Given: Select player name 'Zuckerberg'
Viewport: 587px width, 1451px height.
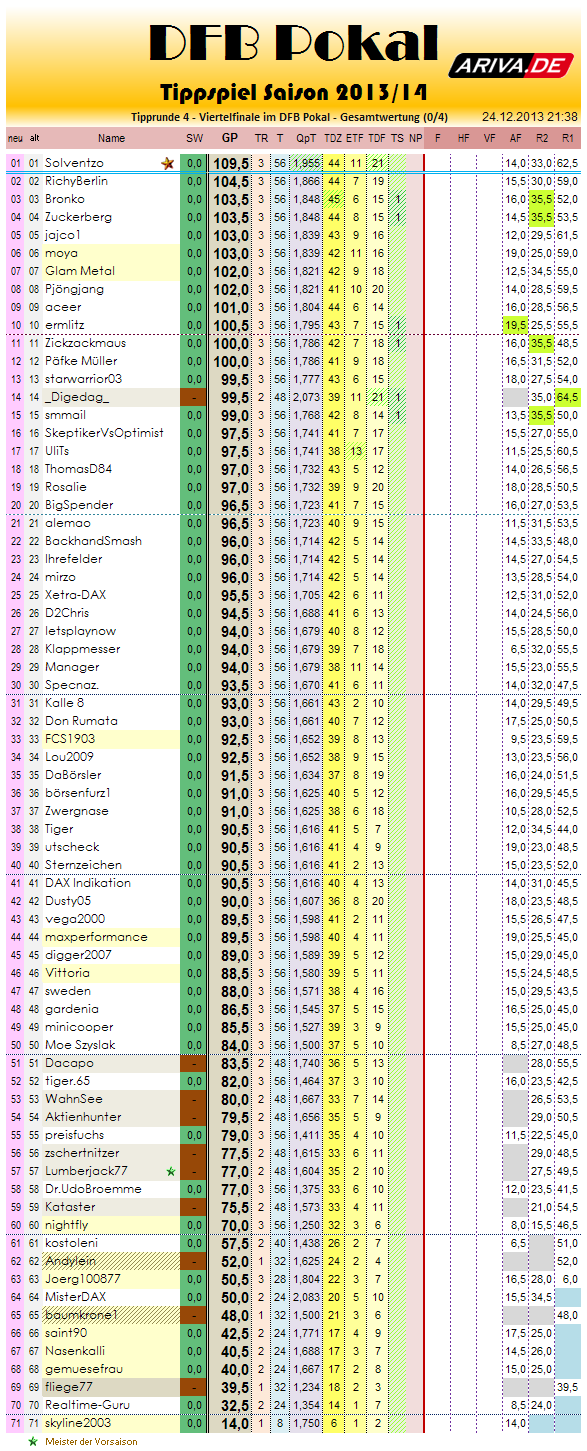Looking at the screenshot, I should (78, 217).
